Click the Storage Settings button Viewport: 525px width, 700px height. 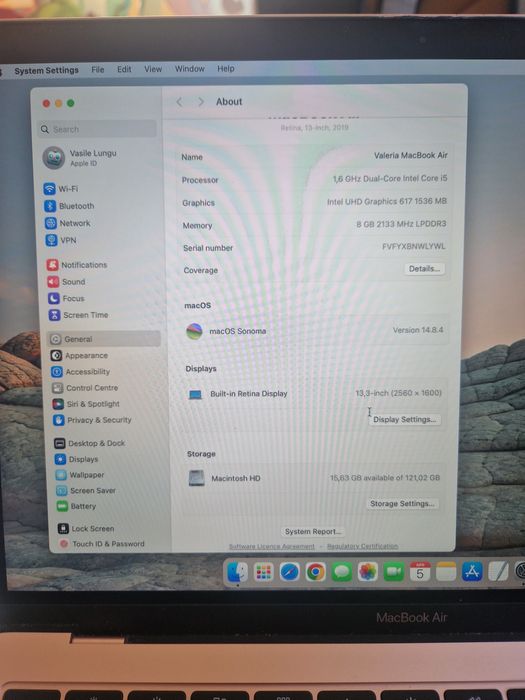pos(402,503)
